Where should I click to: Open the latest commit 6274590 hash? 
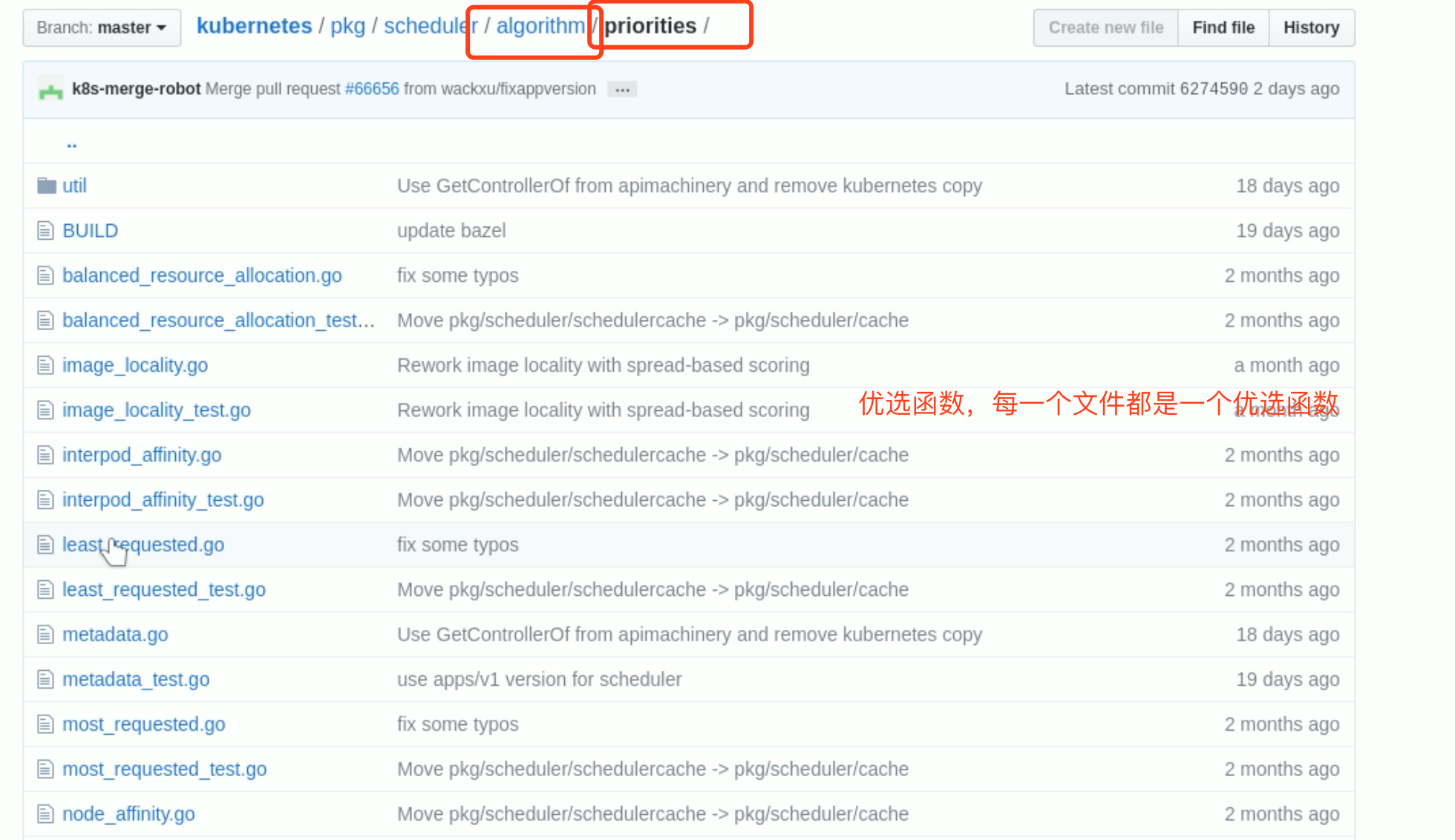[1213, 89]
